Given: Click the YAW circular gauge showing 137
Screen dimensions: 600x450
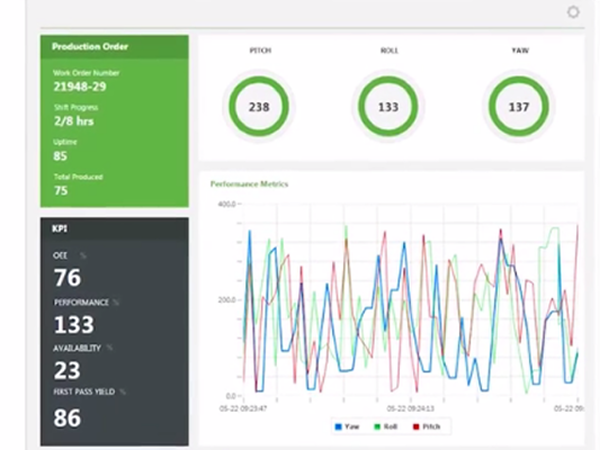Looking at the screenshot, I should 517,107.
